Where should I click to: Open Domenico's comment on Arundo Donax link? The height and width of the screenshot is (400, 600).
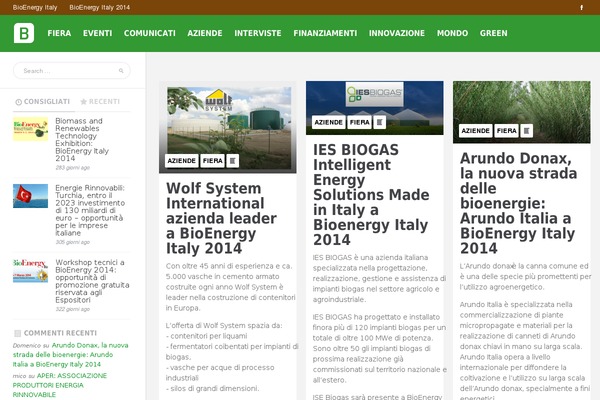point(71,354)
